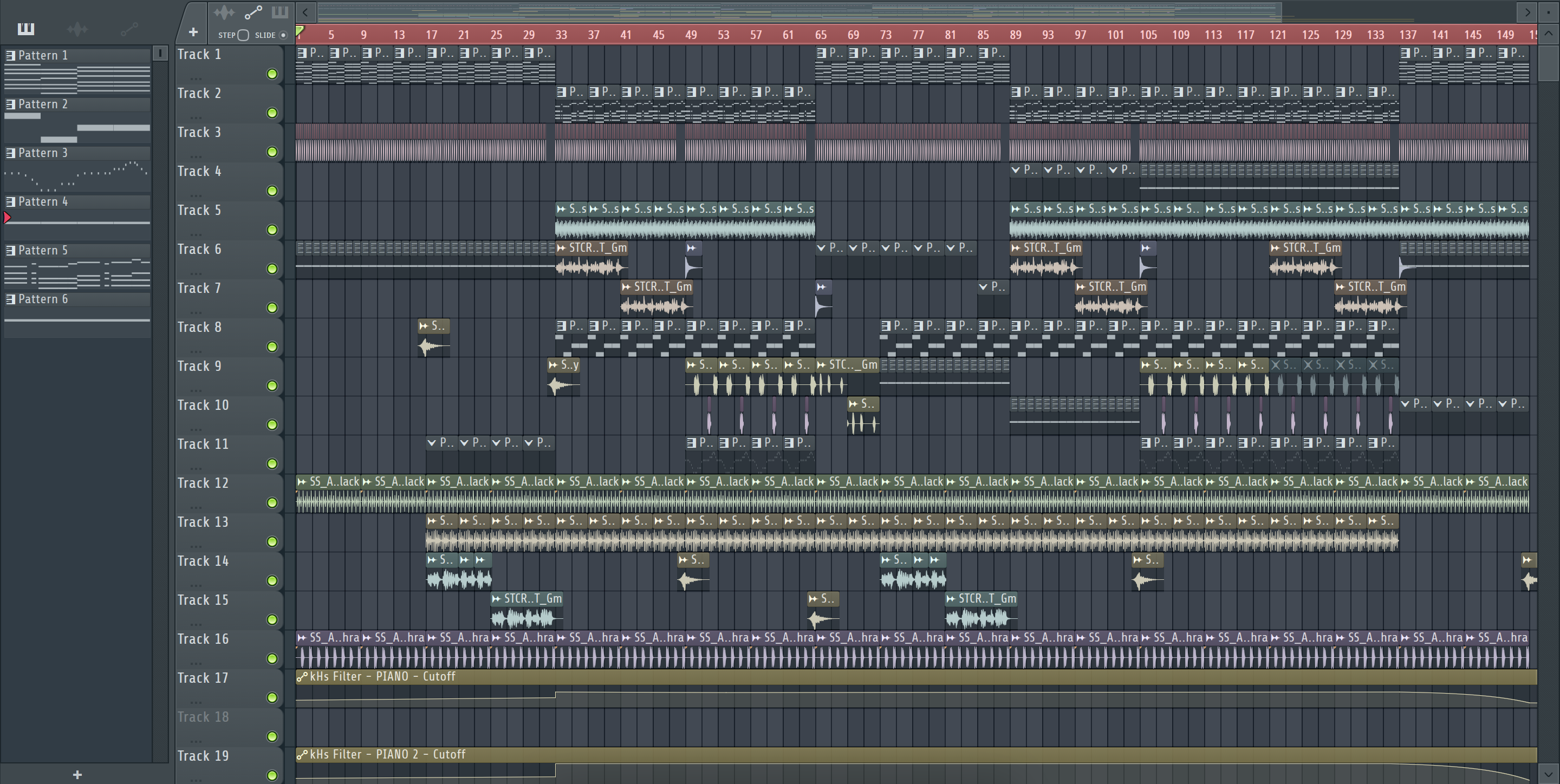The image size is (1560, 784).
Task: Open the lone S.. clip menu on Track 8
Action: coord(423,326)
